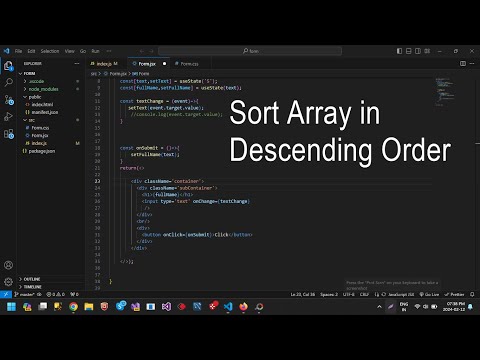Click the ports forwarded indicator
The image size is (480, 360).
(74, 294)
